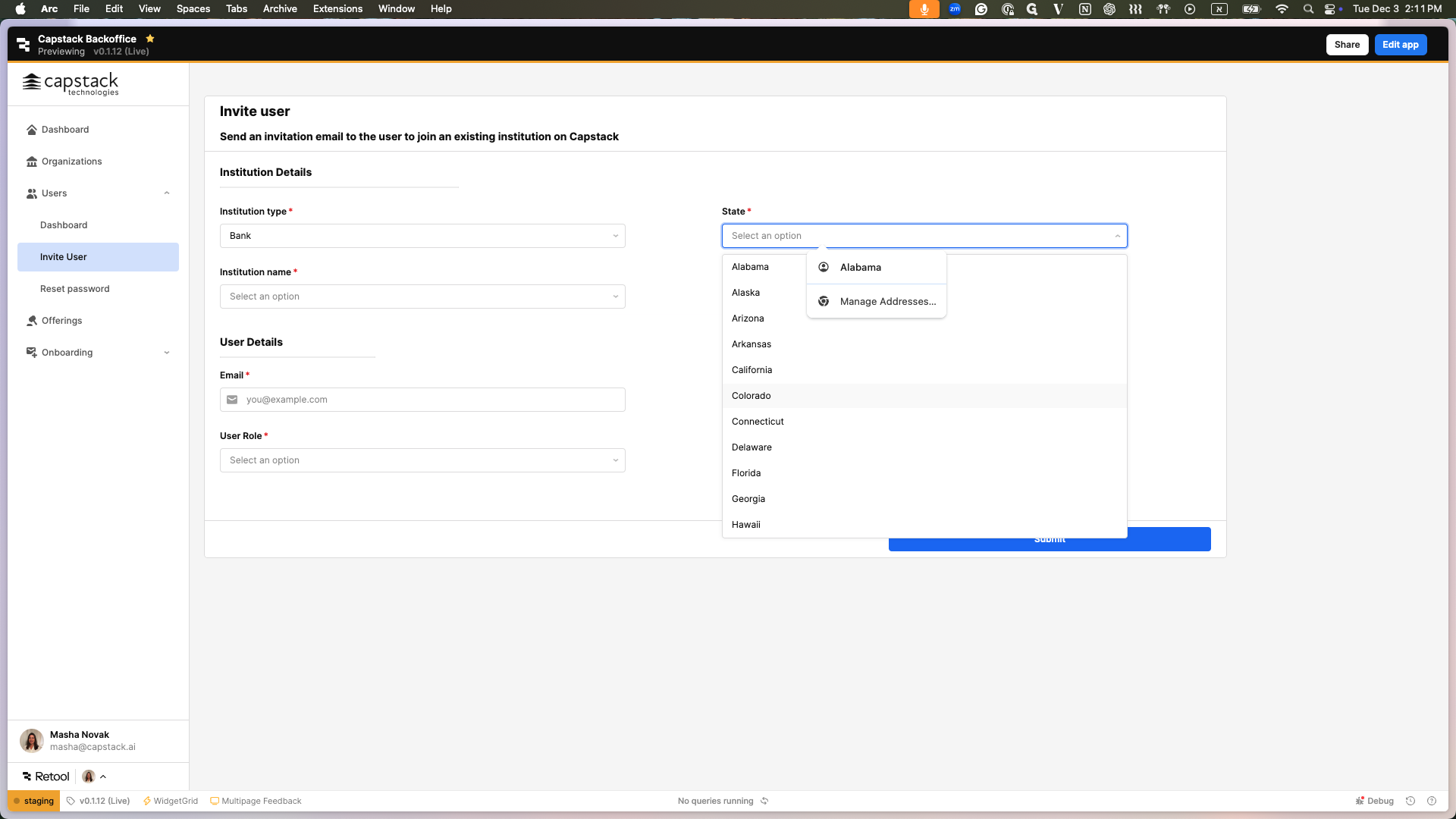
Task: Click the v0.1.12 (Live) version tag
Action: pos(98,801)
